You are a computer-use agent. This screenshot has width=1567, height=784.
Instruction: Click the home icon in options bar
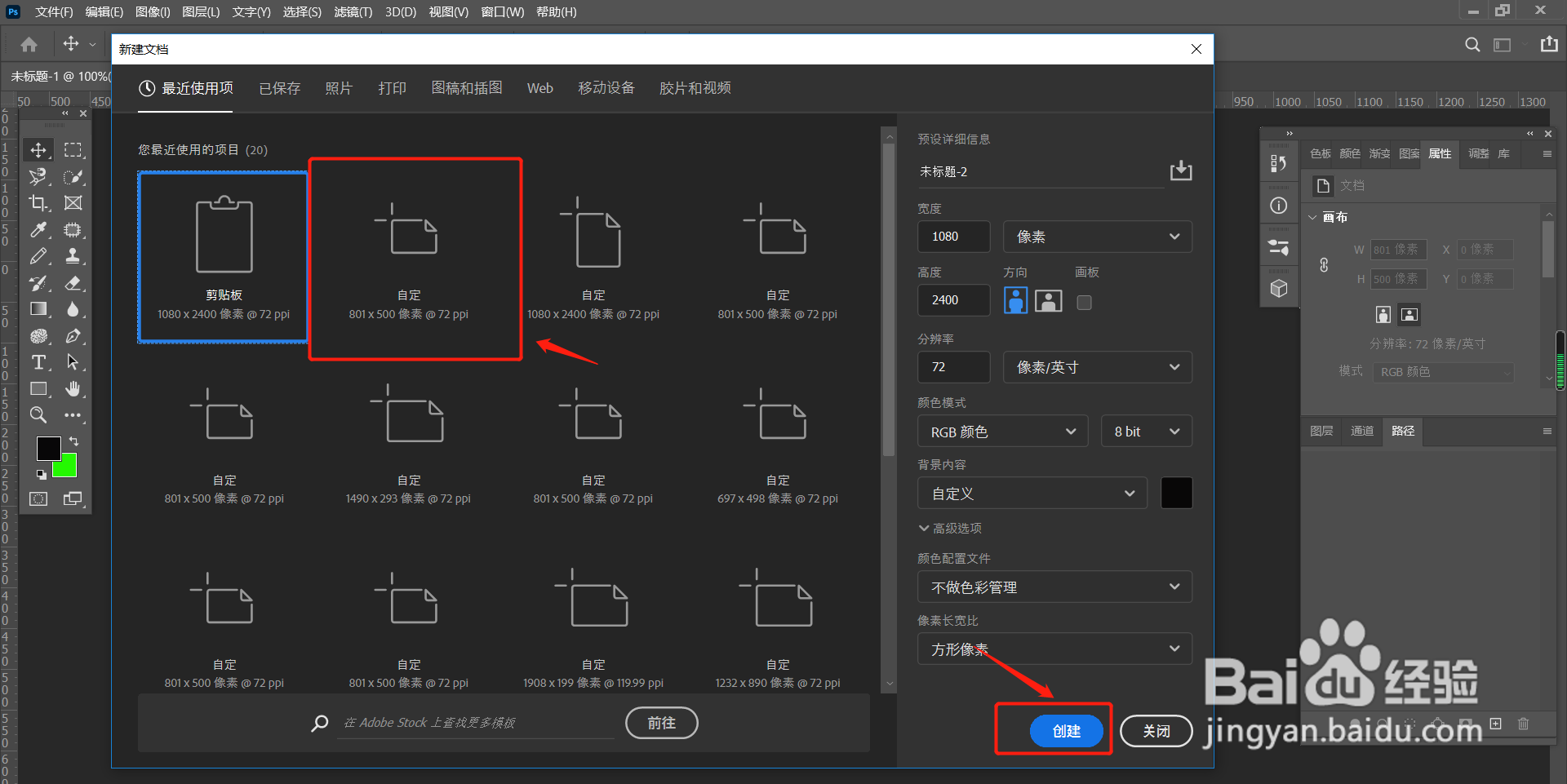[x=29, y=44]
